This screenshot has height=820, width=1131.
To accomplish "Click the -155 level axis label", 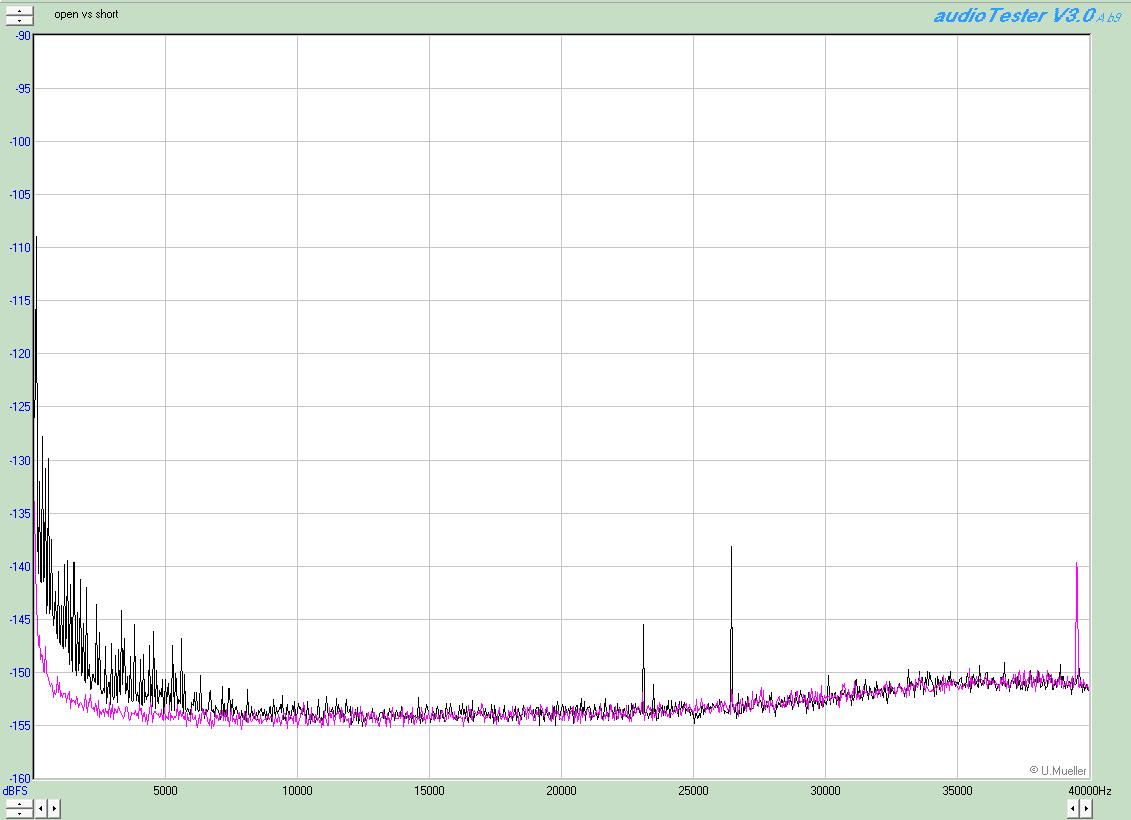I will [x=20, y=726].
